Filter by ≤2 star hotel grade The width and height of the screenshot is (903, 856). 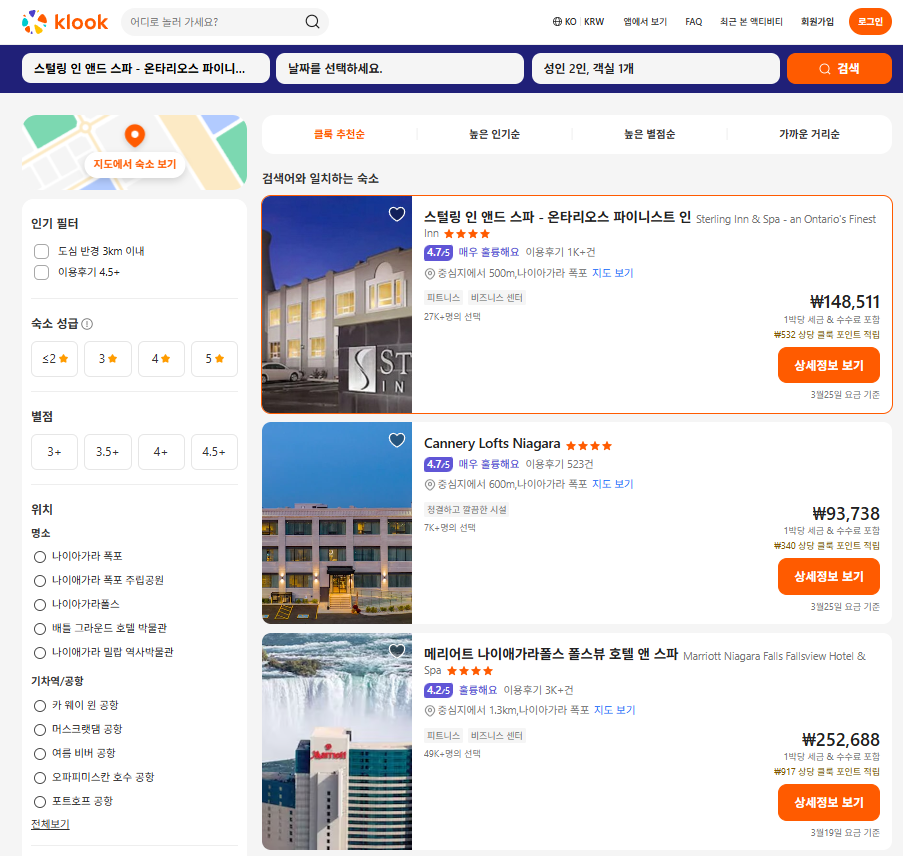point(55,359)
